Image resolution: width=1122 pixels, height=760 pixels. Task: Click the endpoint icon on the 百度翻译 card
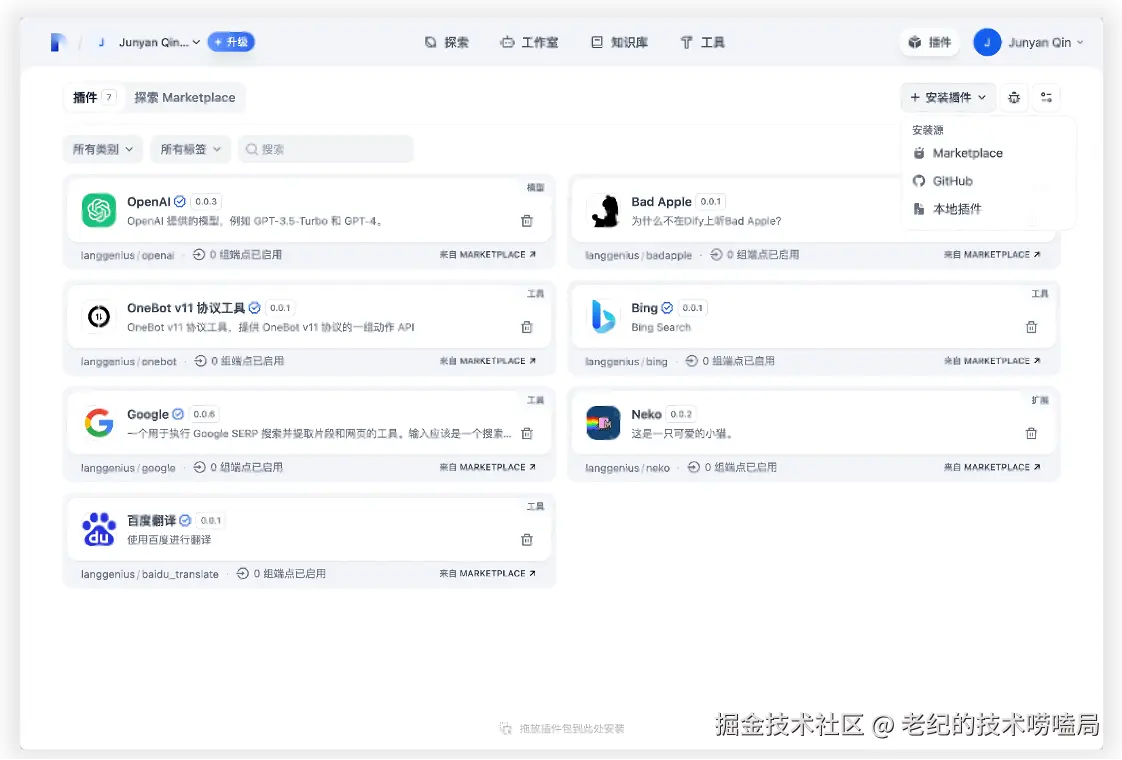(243, 573)
